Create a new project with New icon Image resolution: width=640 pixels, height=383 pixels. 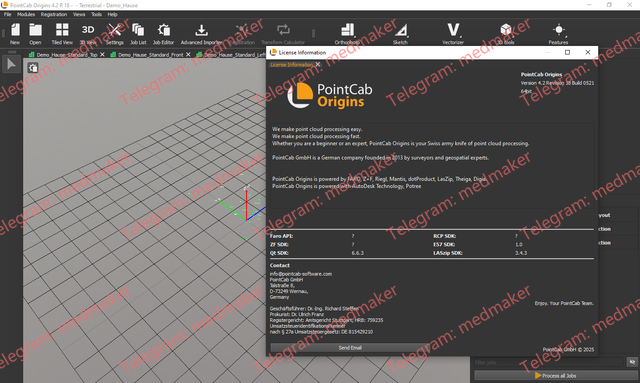coord(15,33)
